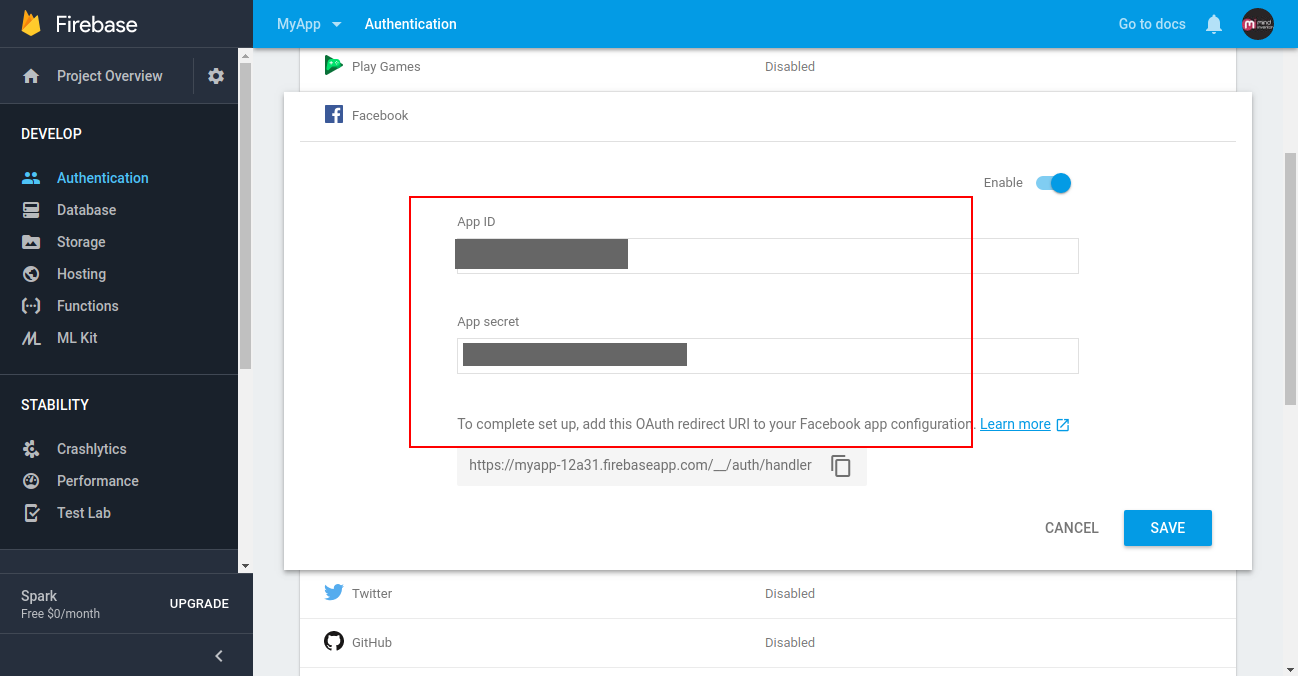
Task: Click the SAVE button
Action: click(x=1167, y=528)
